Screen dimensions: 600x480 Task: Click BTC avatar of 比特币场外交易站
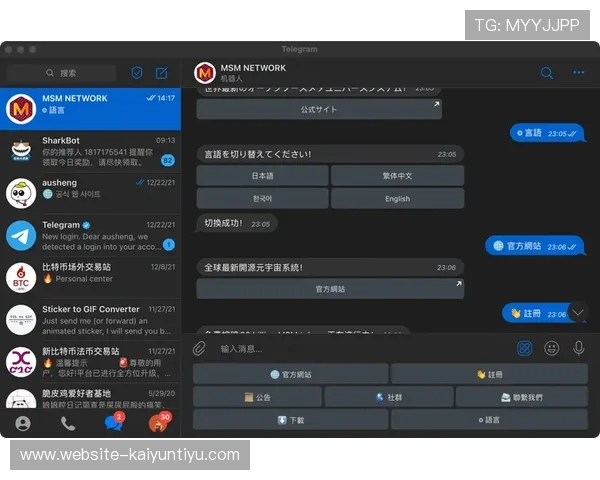click(21, 278)
